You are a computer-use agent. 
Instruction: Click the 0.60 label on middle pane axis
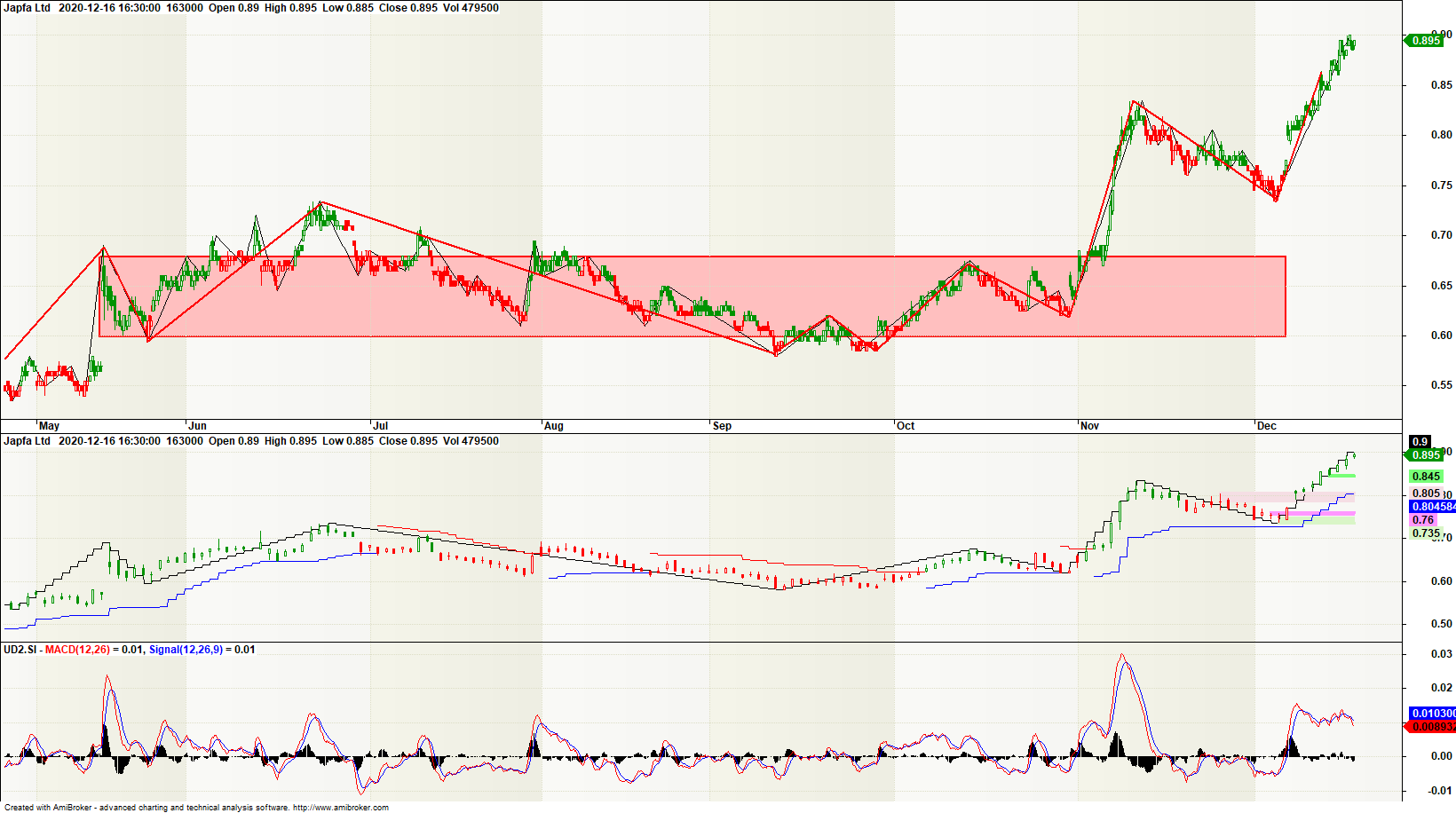click(x=1442, y=581)
